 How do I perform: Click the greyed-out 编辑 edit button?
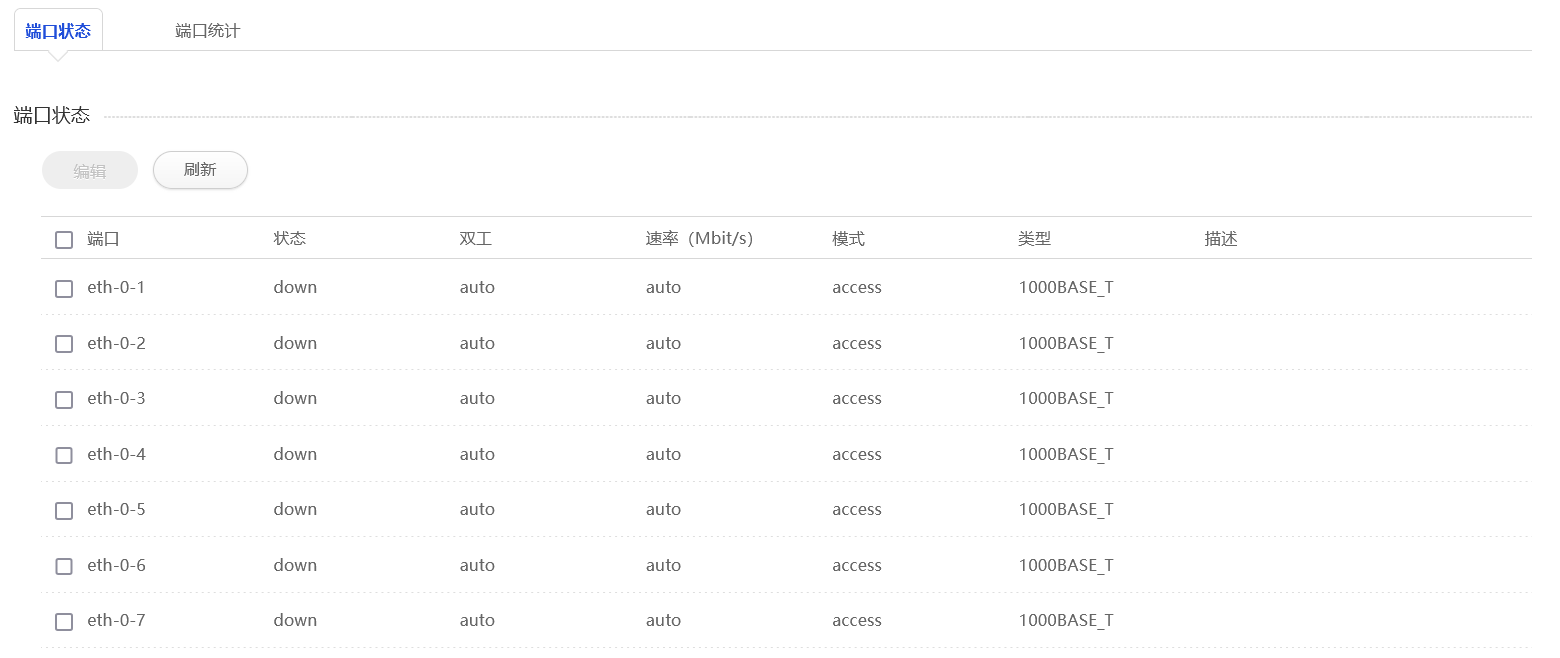point(90,171)
